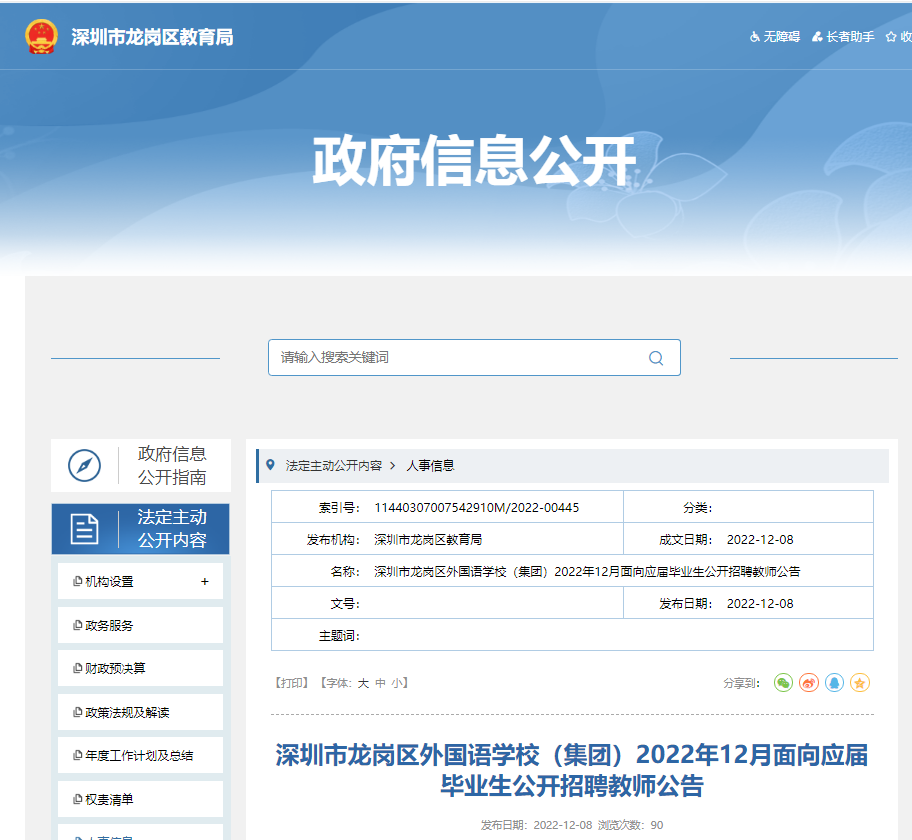Click the large blue article headline
The height and width of the screenshot is (840, 912).
tap(572, 770)
